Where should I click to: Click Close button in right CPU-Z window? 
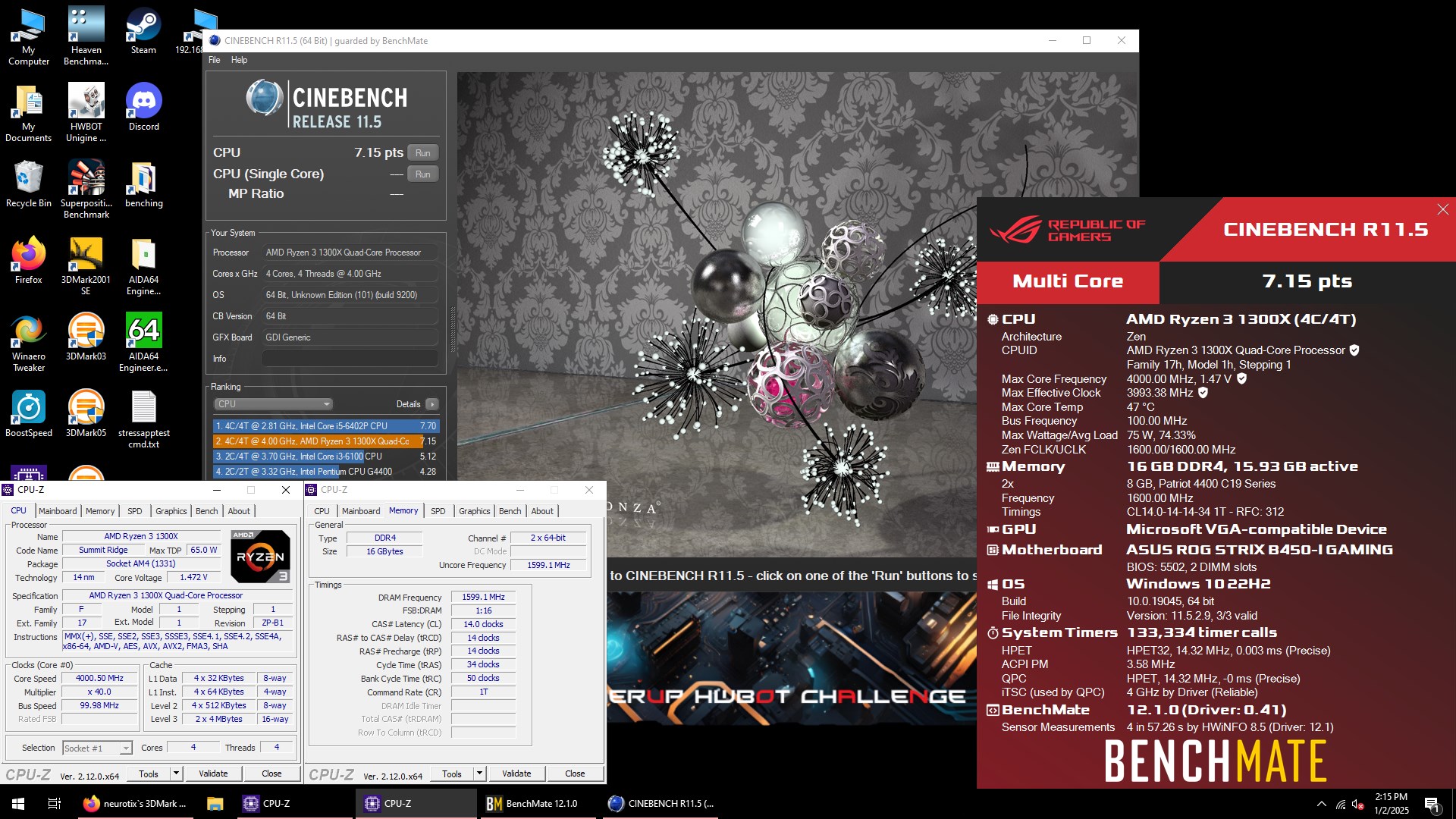tap(575, 773)
